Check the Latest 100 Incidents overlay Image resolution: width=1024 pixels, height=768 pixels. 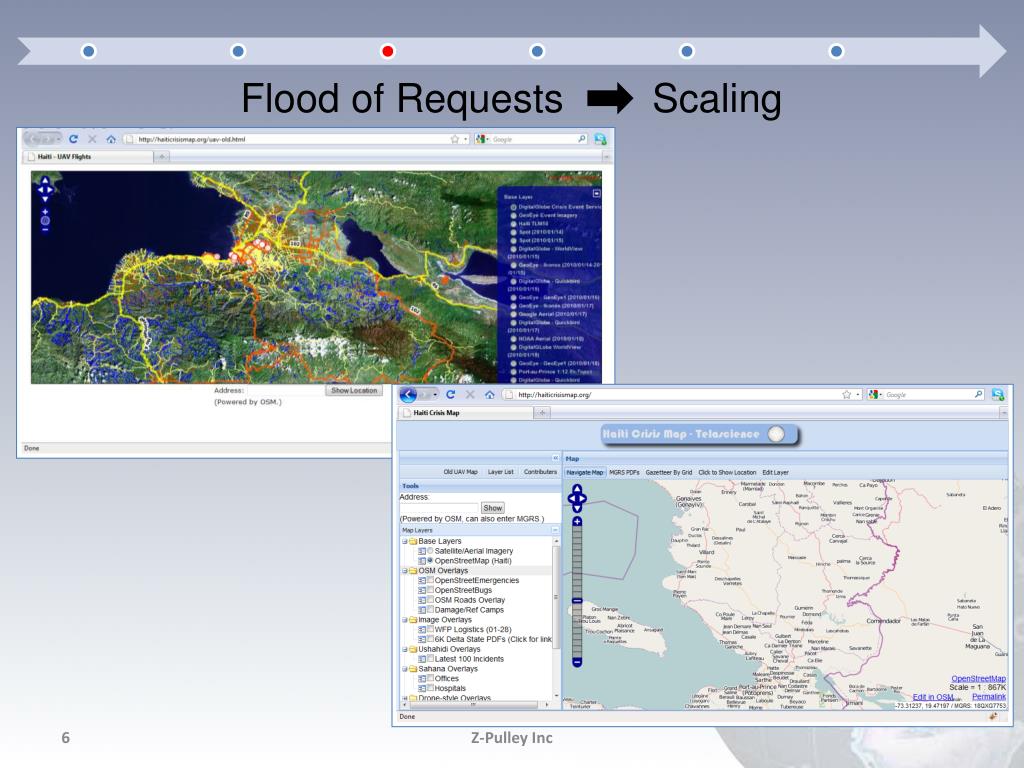[430, 658]
